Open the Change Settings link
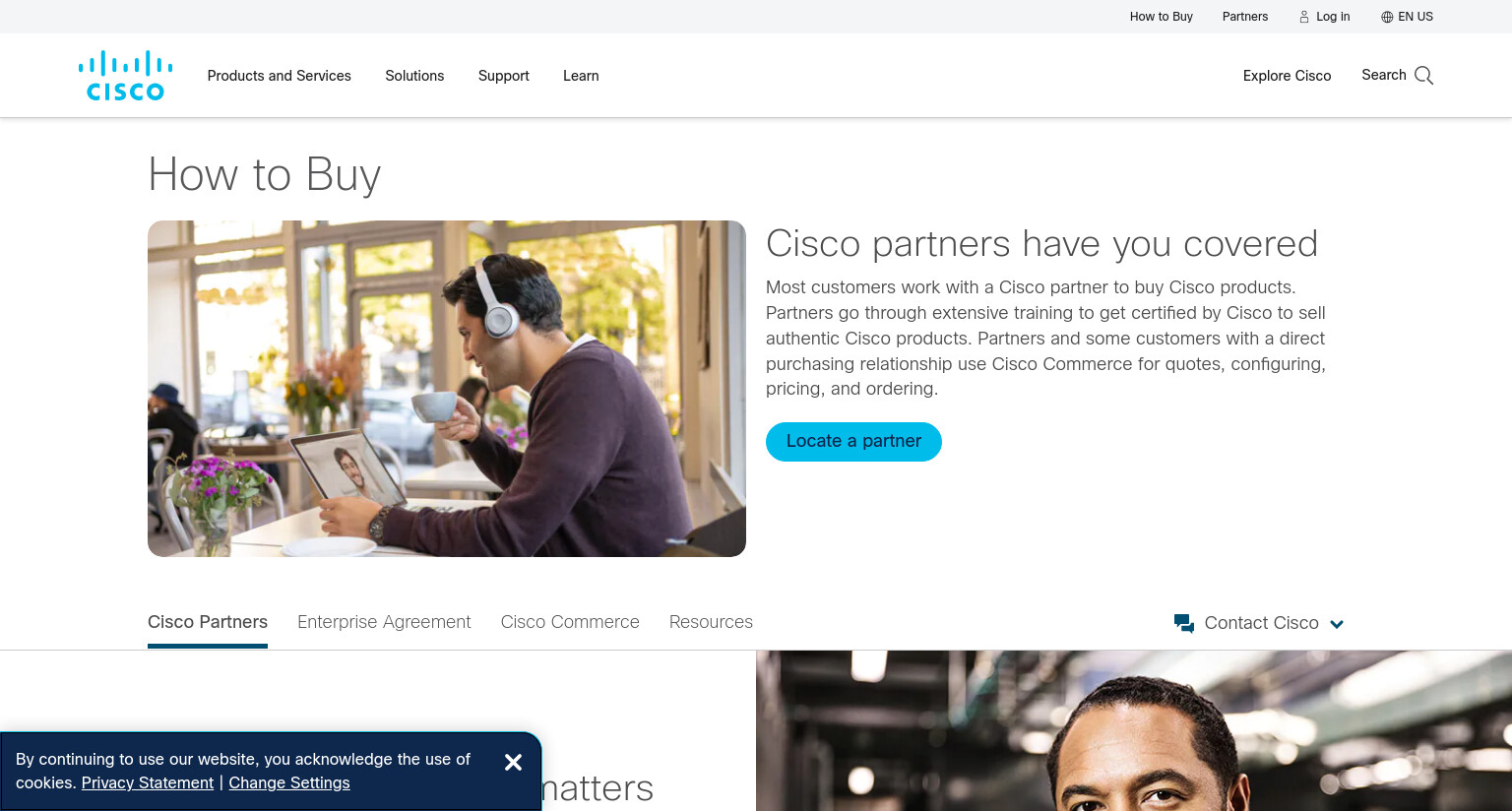Viewport: 1512px width, 811px height. click(289, 783)
